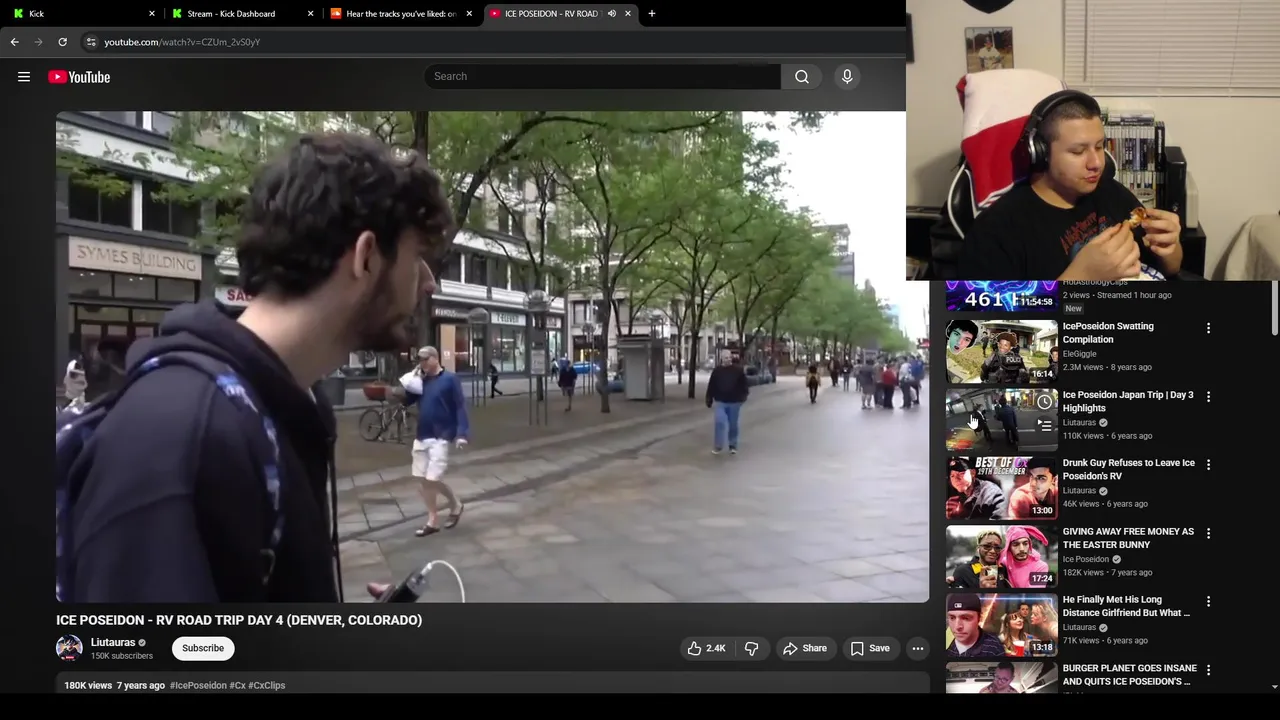Viewport: 1280px width, 720px height.
Task: Focus the YouTube search field
Action: 603,77
